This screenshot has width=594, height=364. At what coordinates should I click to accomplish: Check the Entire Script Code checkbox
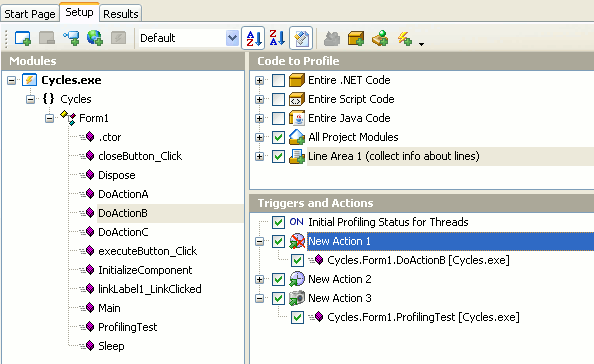pyautogui.click(x=278, y=99)
